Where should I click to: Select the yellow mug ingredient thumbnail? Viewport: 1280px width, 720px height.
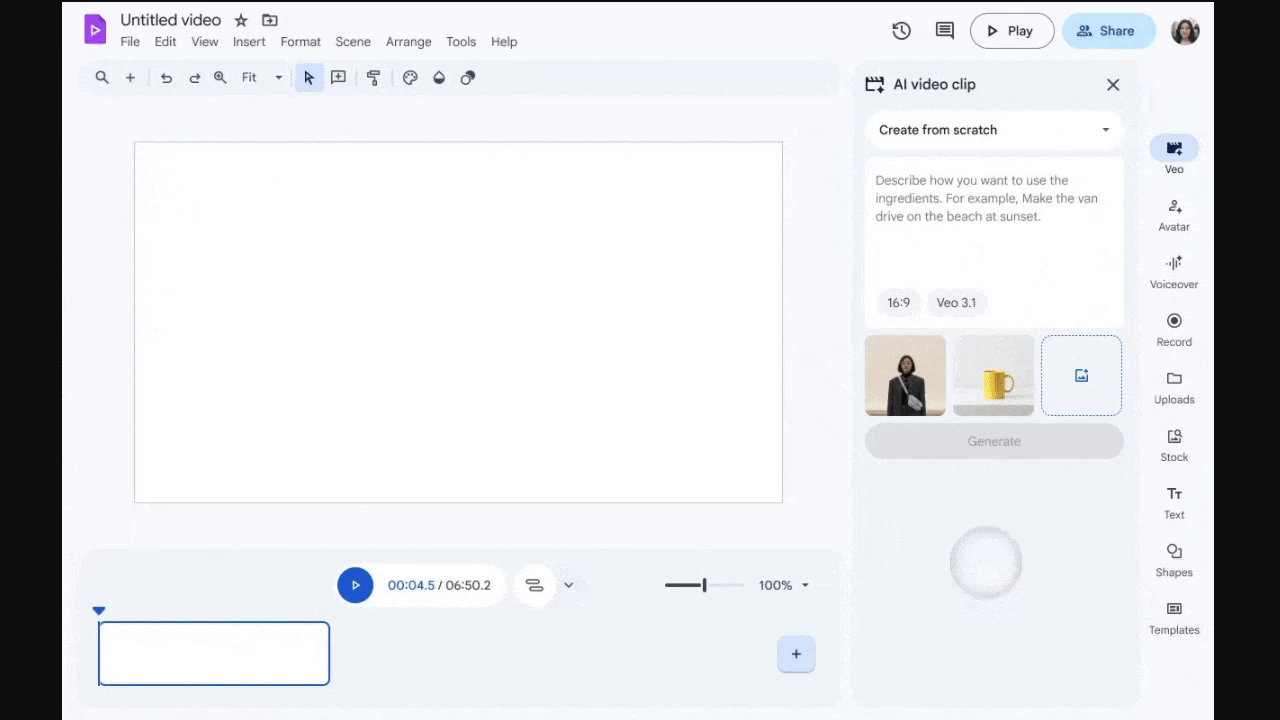993,375
